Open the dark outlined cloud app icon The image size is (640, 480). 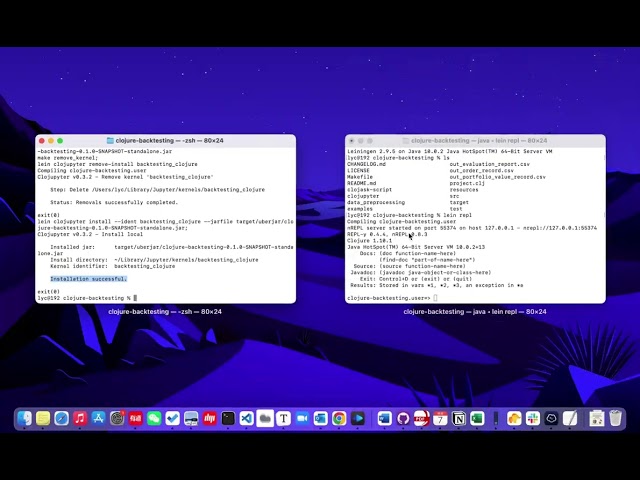coord(551,418)
